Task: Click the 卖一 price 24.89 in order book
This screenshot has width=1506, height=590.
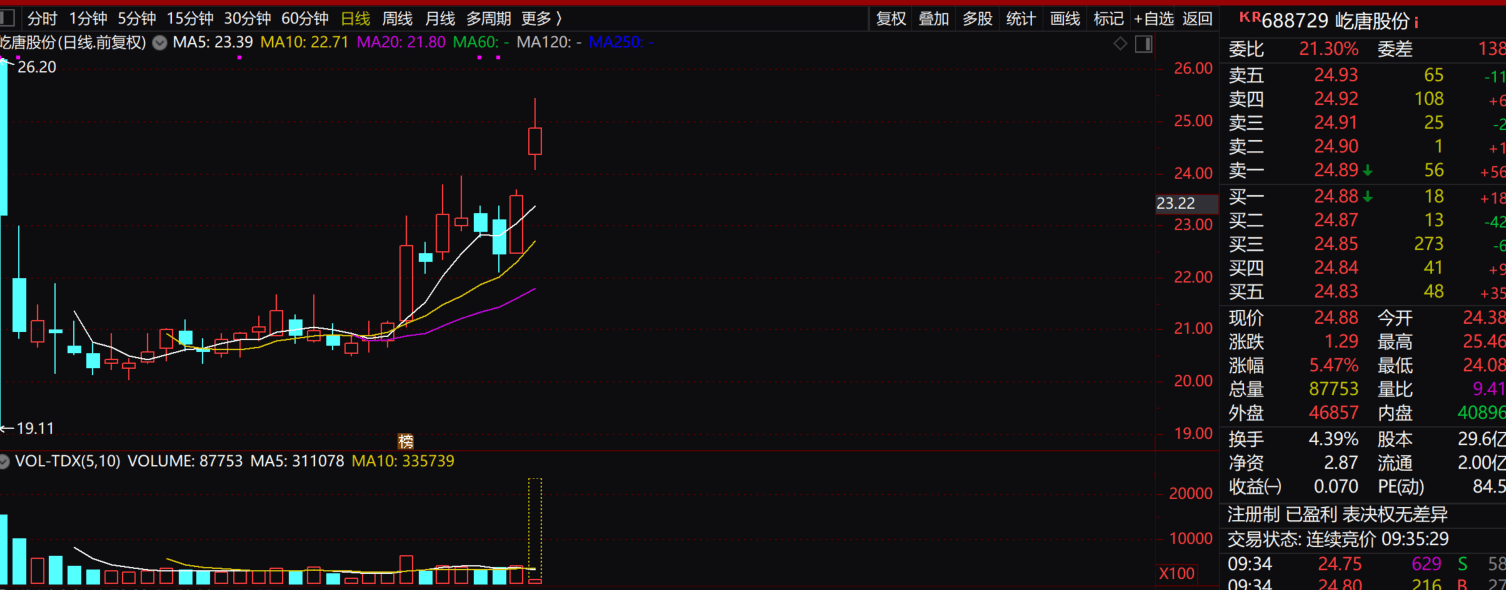Action: click(1335, 171)
